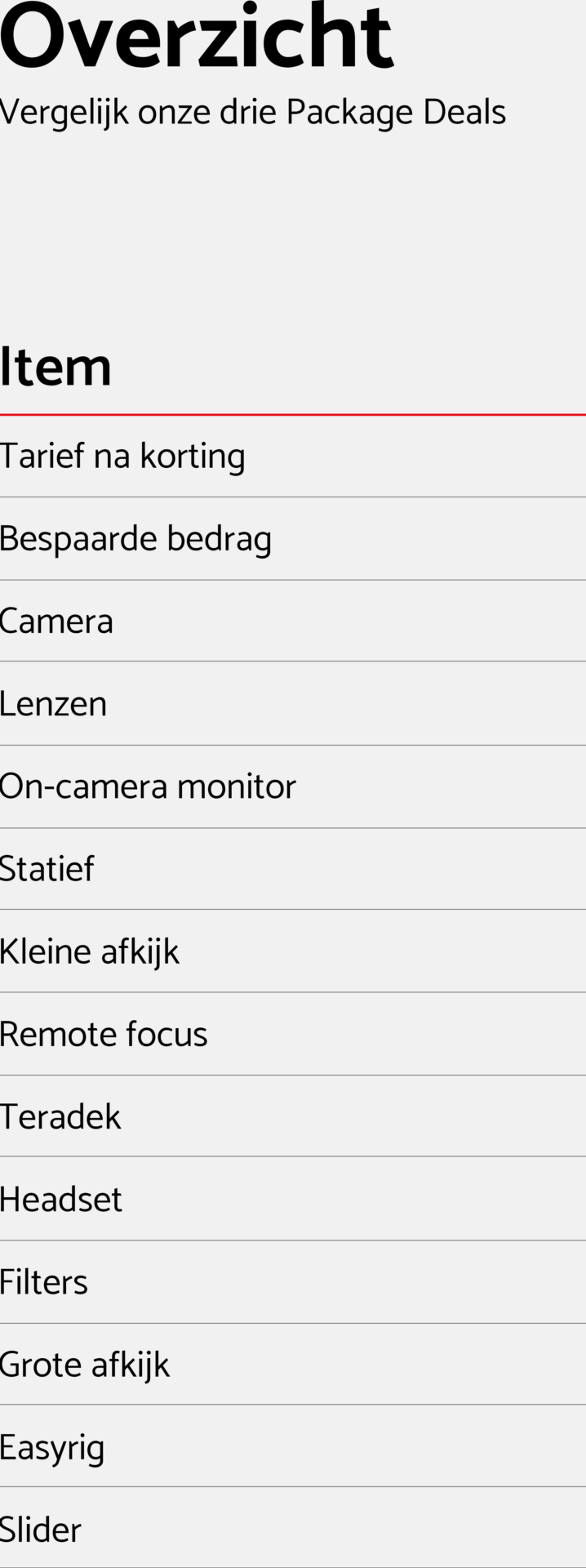Click the Item column header
Image resolution: width=586 pixels, height=1568 pixels.
click(55, 367)
